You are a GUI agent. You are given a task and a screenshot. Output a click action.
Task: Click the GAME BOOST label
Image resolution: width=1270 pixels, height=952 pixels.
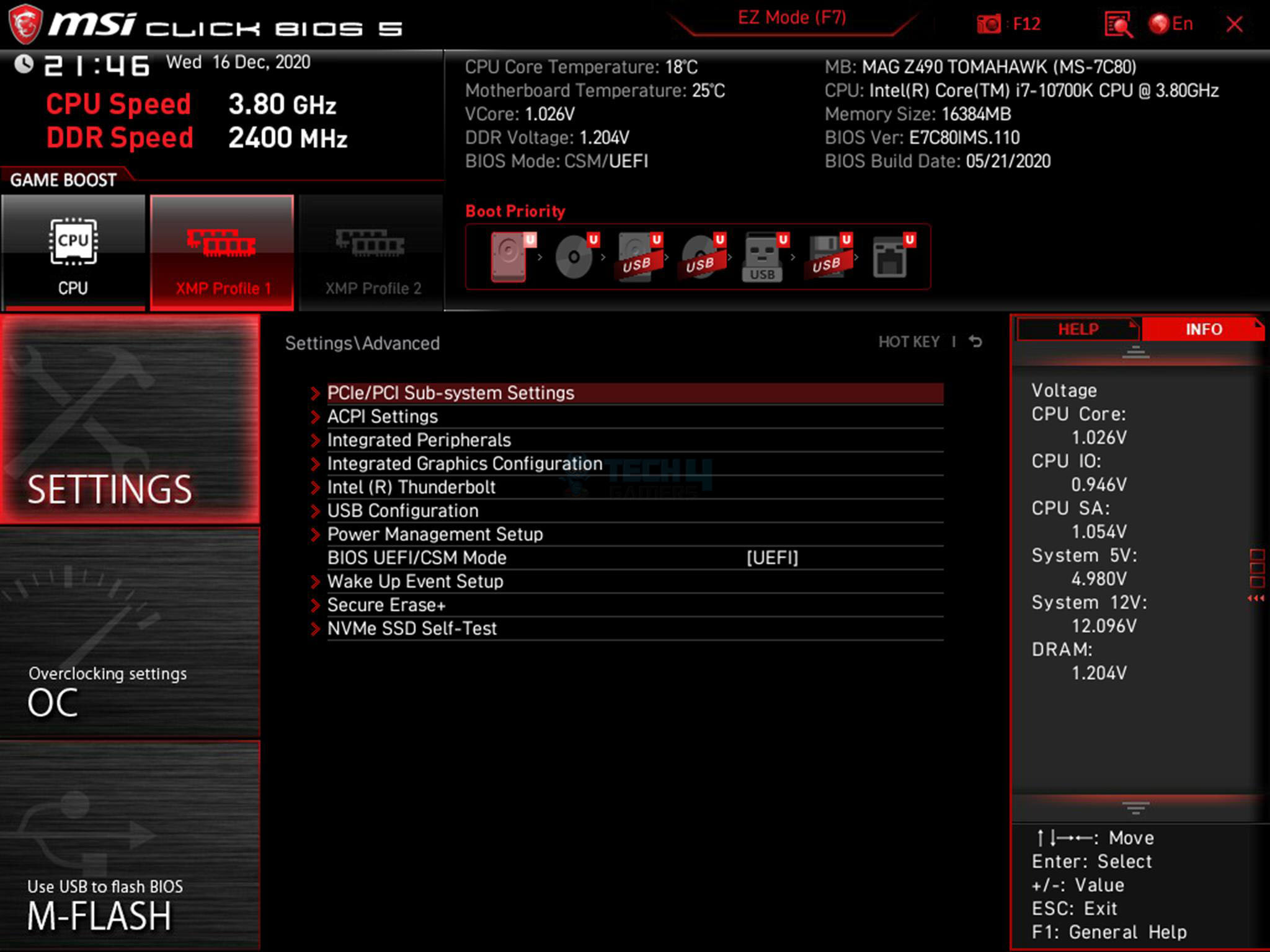tap(63, 180)
